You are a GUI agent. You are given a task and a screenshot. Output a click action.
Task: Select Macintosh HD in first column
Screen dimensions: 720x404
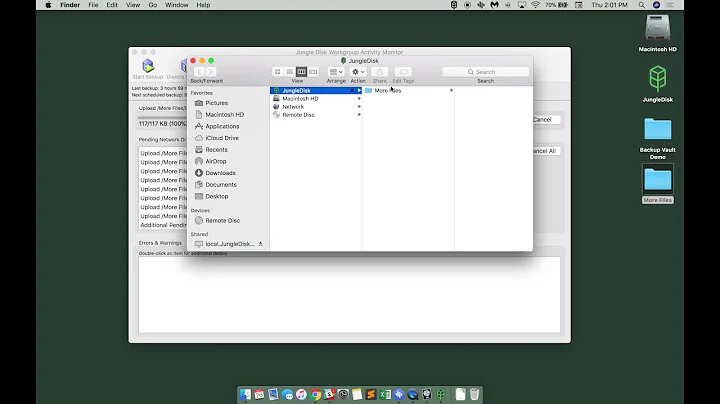pos(316,98)
